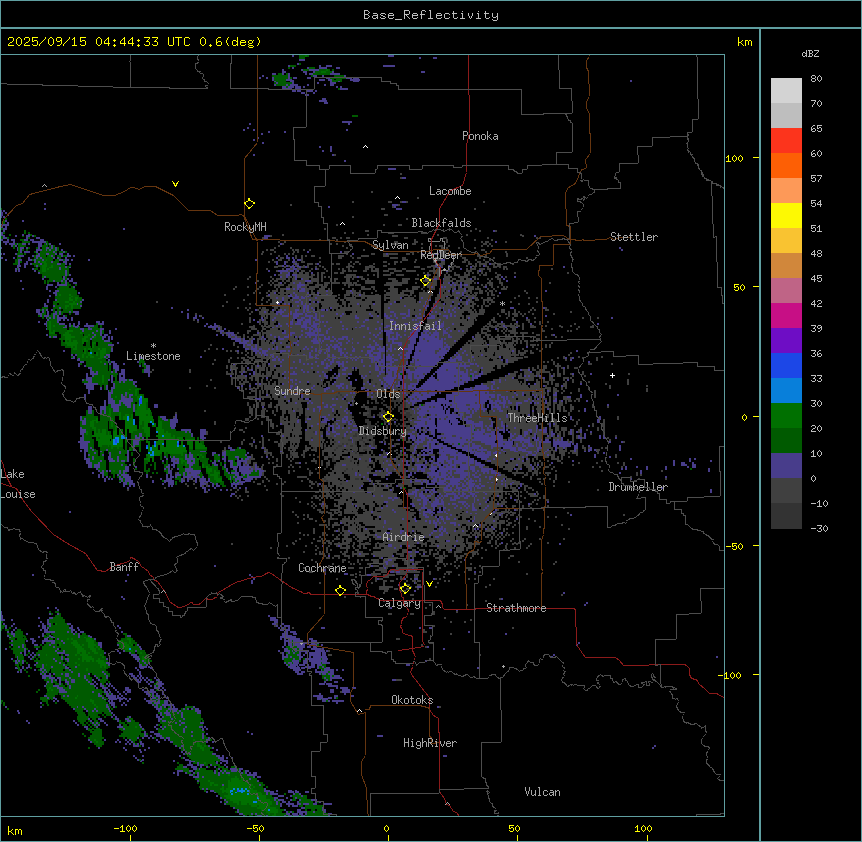This screenshot has height=842, width=862.
Task: Click the white asterisk northeast of Innisfail
Action: (502, 303)
